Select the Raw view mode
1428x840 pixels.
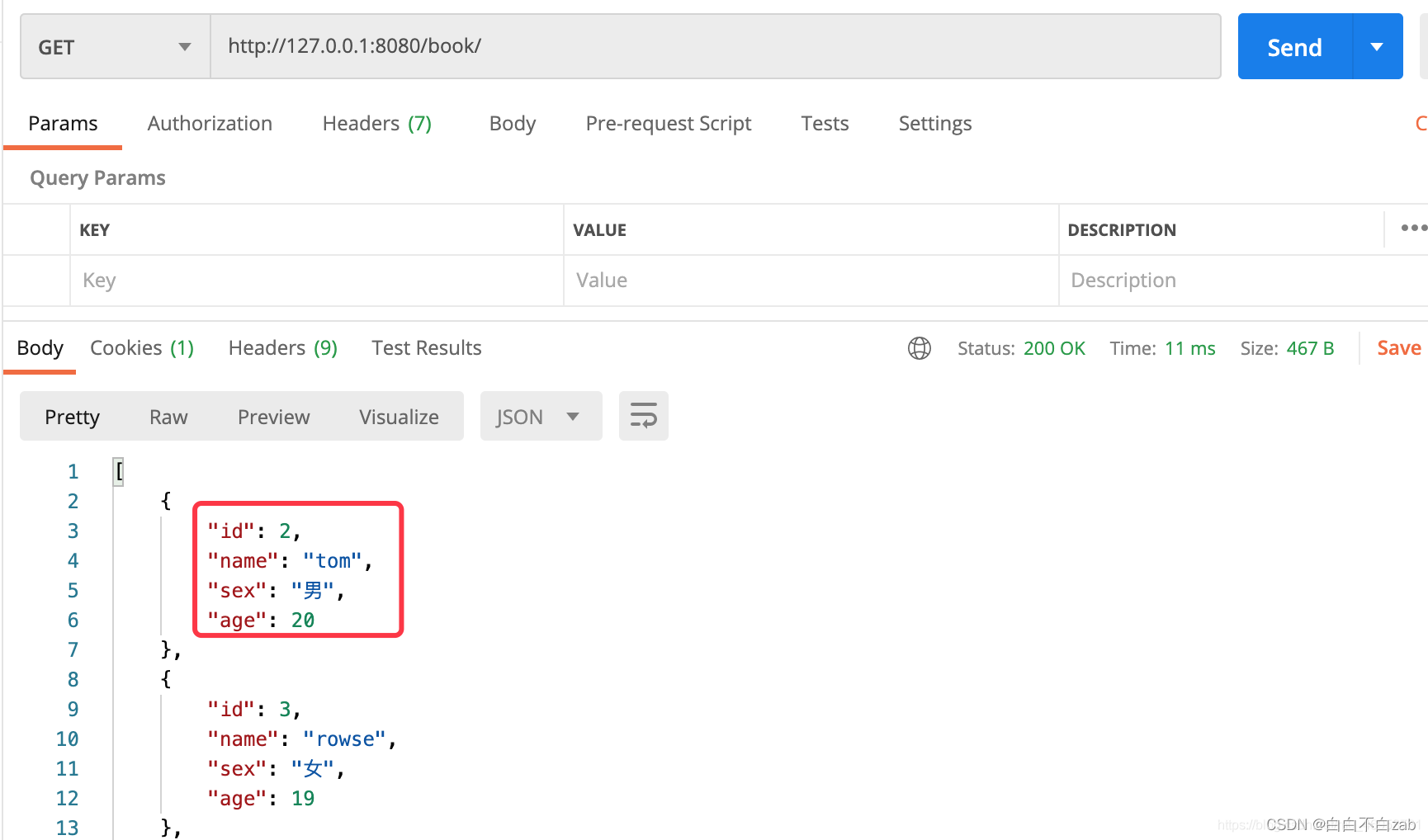tap(168, 417)
